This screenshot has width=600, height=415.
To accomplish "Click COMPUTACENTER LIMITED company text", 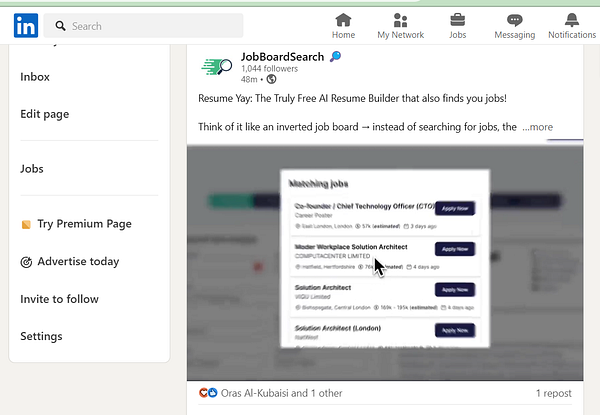I will [333, 256].
